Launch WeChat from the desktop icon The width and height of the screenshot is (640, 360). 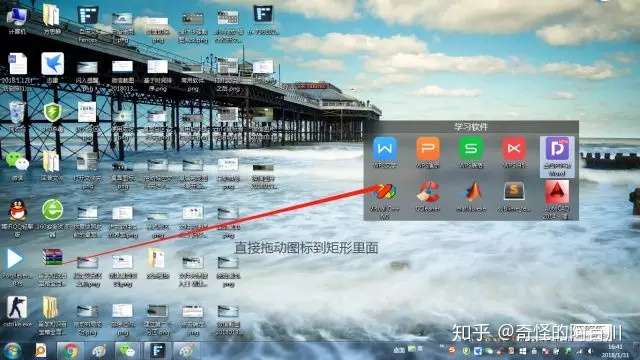coord(17,161)
